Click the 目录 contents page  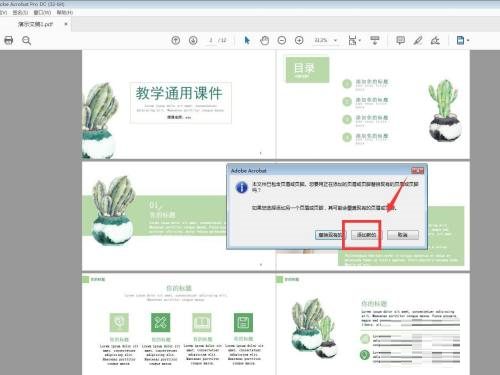coord(373,105)
